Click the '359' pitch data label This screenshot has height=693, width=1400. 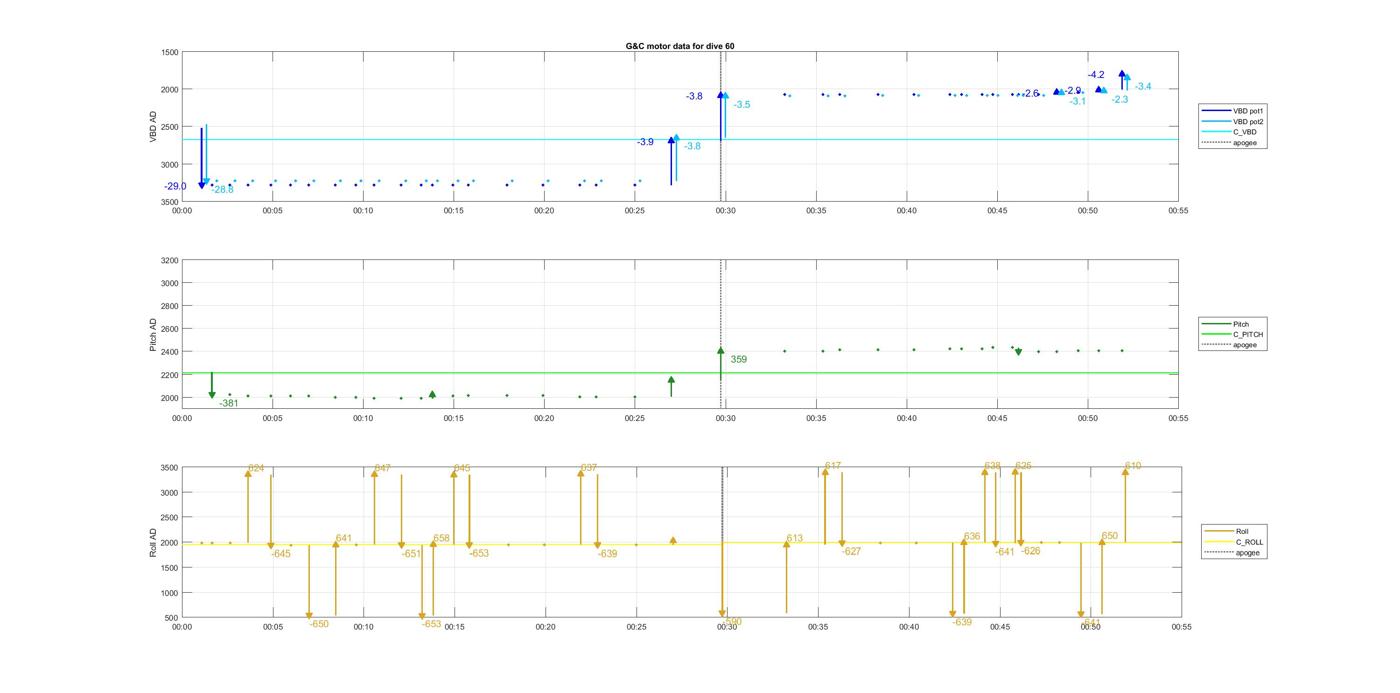(x=738, y=359)
